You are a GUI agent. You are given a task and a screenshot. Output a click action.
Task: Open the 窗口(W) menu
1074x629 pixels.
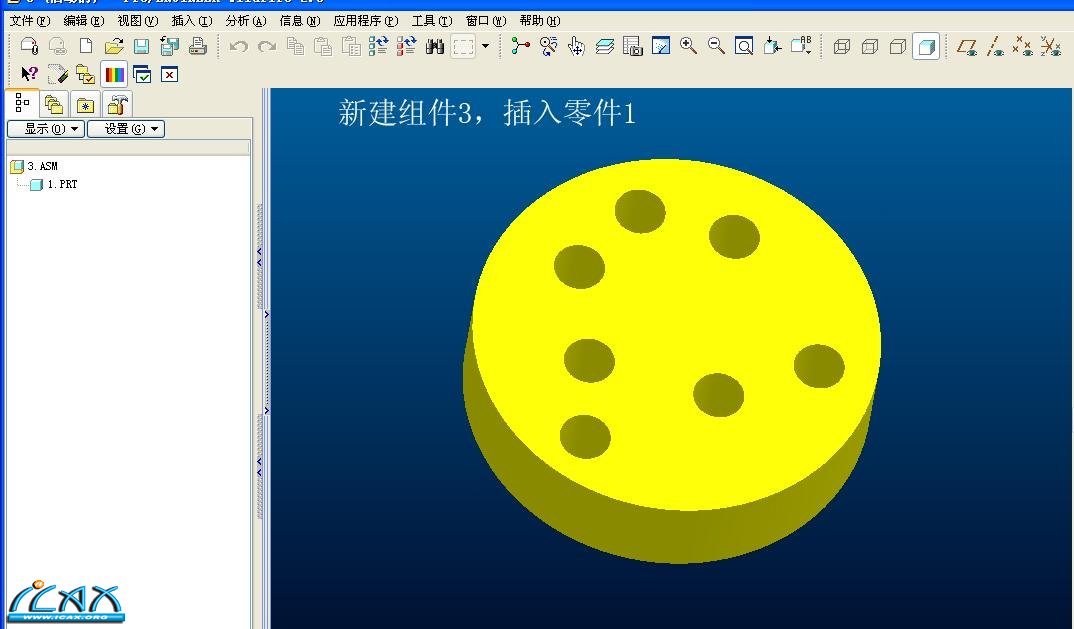486,21
